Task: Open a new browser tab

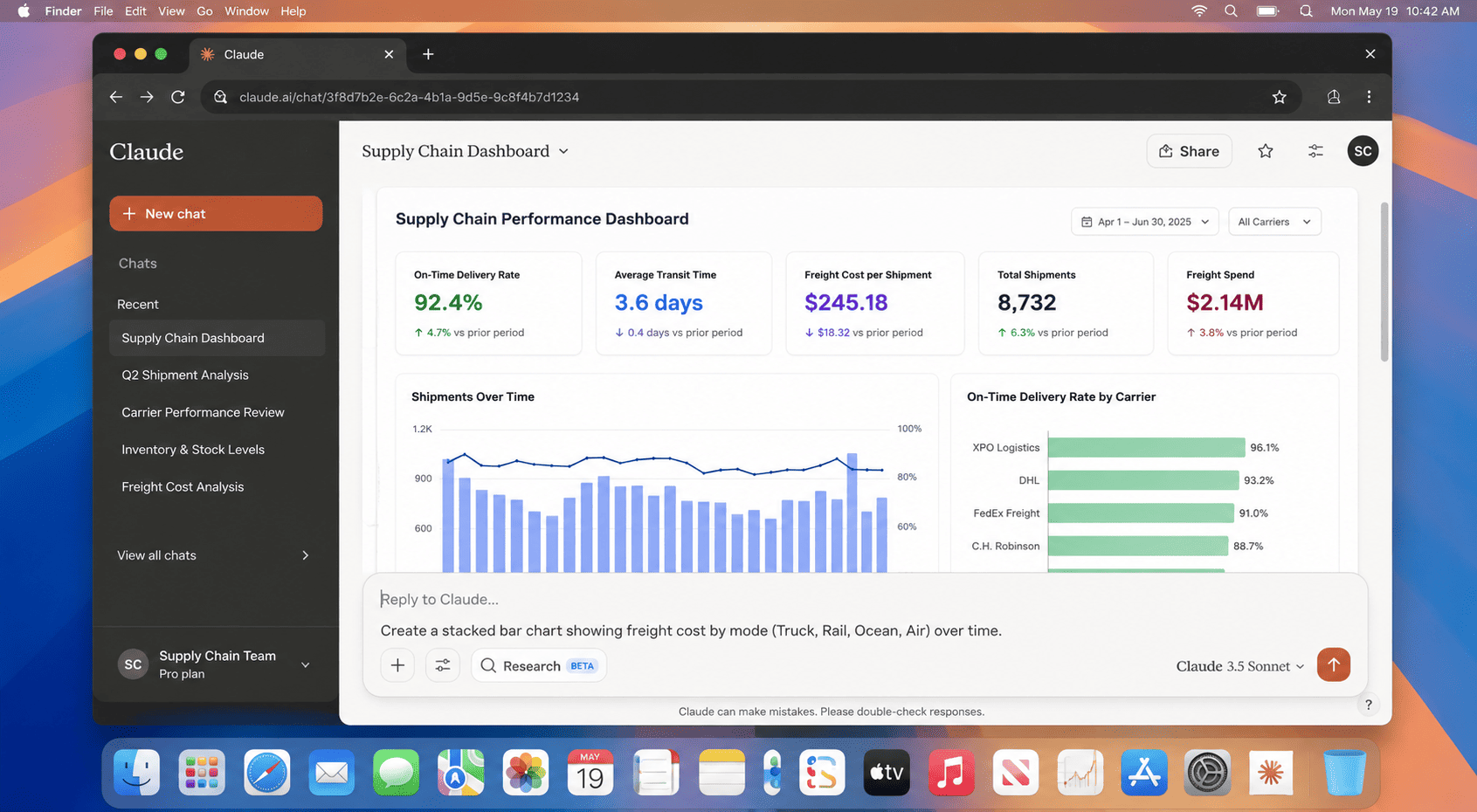Action: [x=428, y=54]
